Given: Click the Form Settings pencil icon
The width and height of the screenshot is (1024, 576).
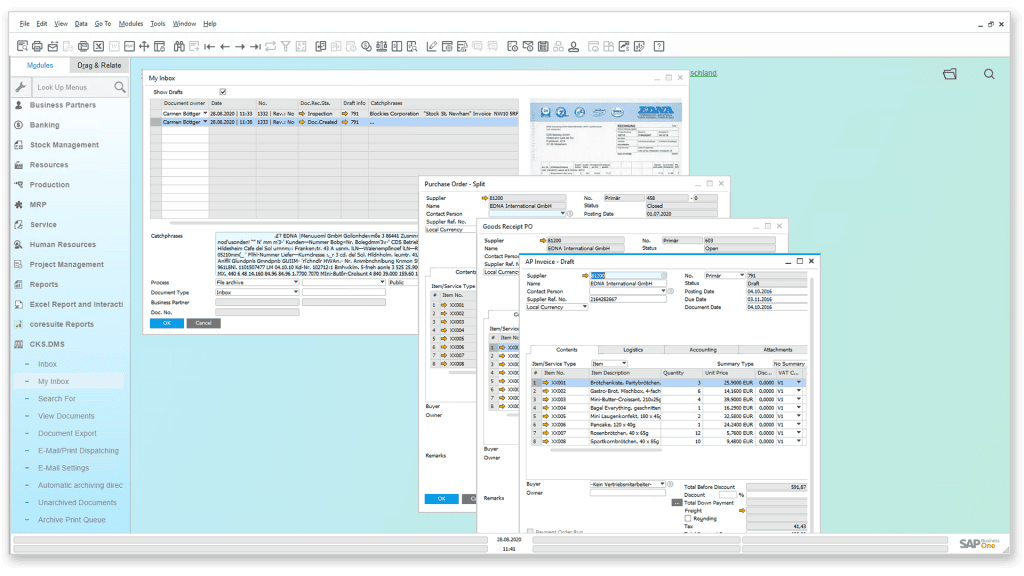Looking at the screenshot, I should pos(431,46).
